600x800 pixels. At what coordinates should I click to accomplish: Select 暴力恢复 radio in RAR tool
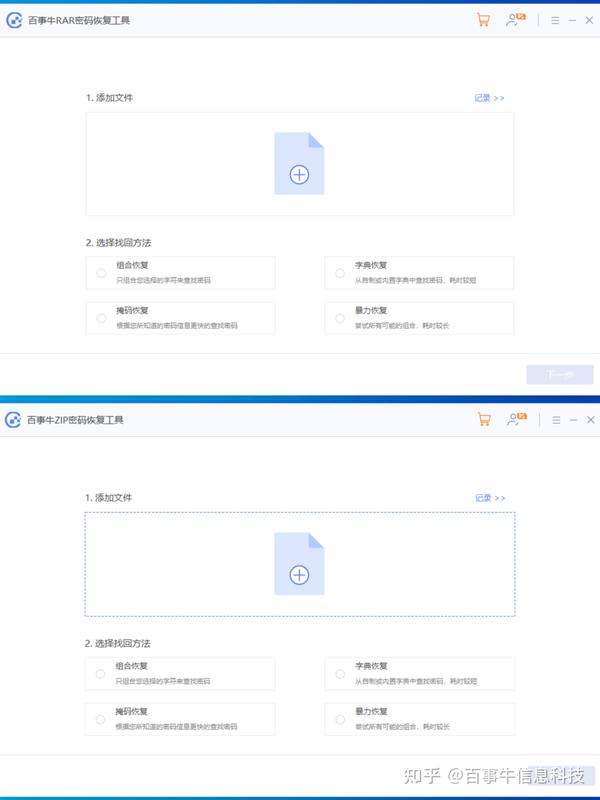340,318
